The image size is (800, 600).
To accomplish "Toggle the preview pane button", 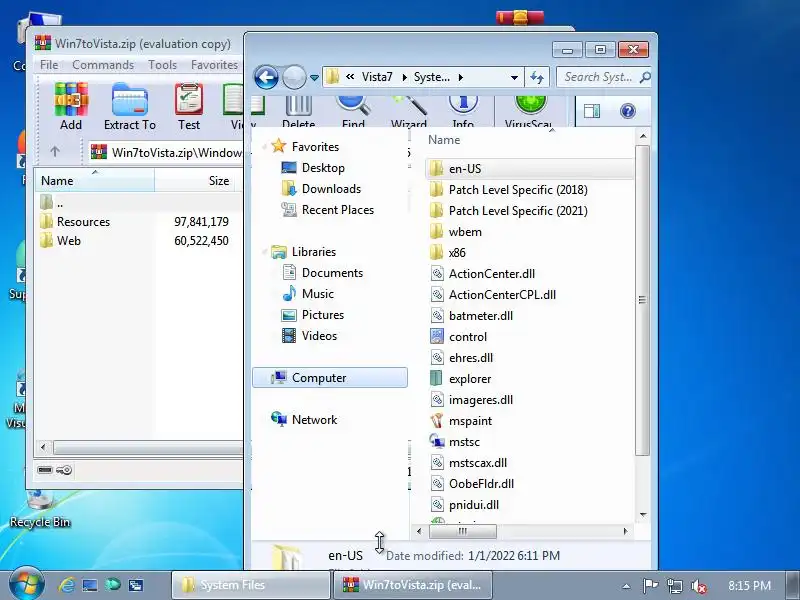I will tap(592, 111).
